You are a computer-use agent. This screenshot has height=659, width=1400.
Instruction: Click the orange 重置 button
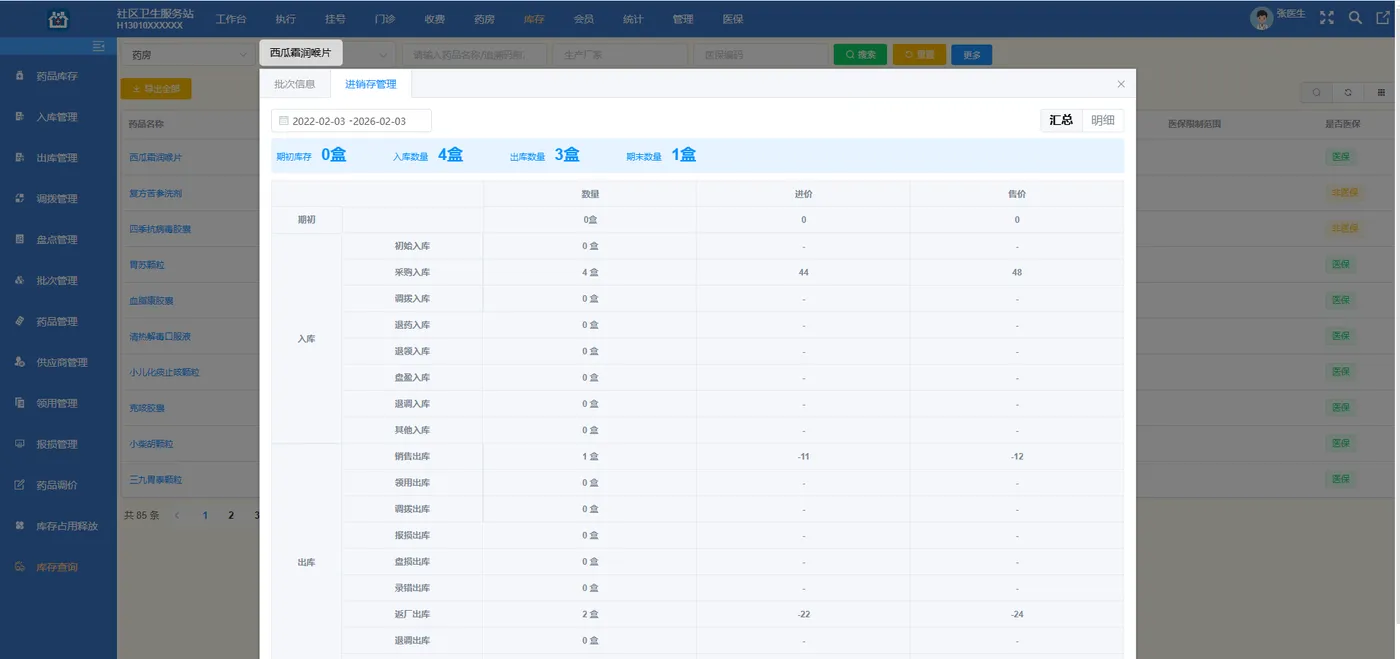point(919,55)
